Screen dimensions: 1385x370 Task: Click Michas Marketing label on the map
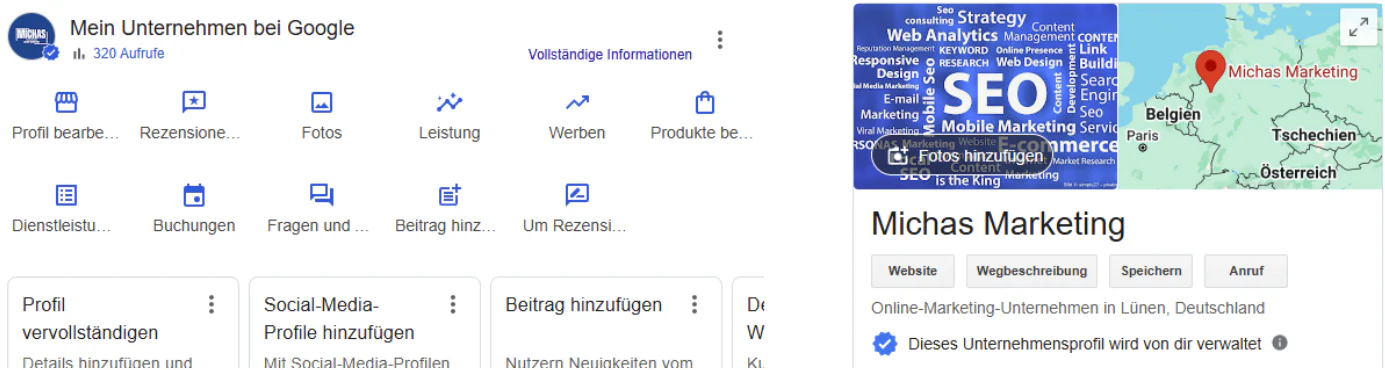point(1293,71)
